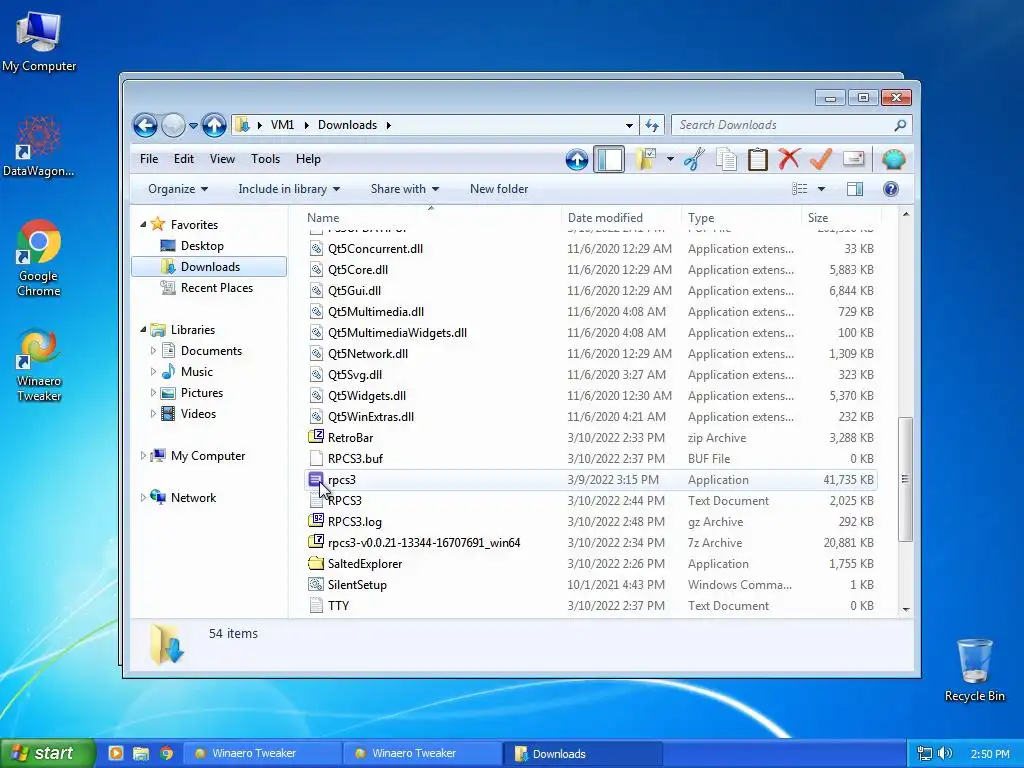Click the Back navigation arrow

pyautogui.click(x=145, y=125)
